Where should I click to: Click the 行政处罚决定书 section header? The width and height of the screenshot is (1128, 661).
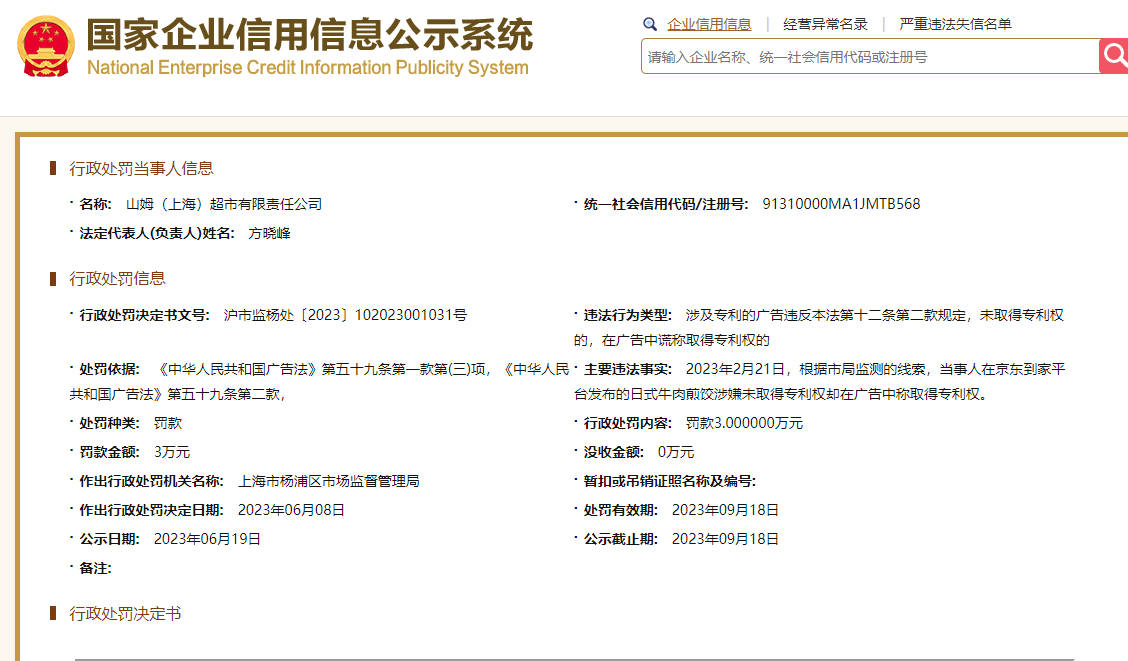[125, 613]
